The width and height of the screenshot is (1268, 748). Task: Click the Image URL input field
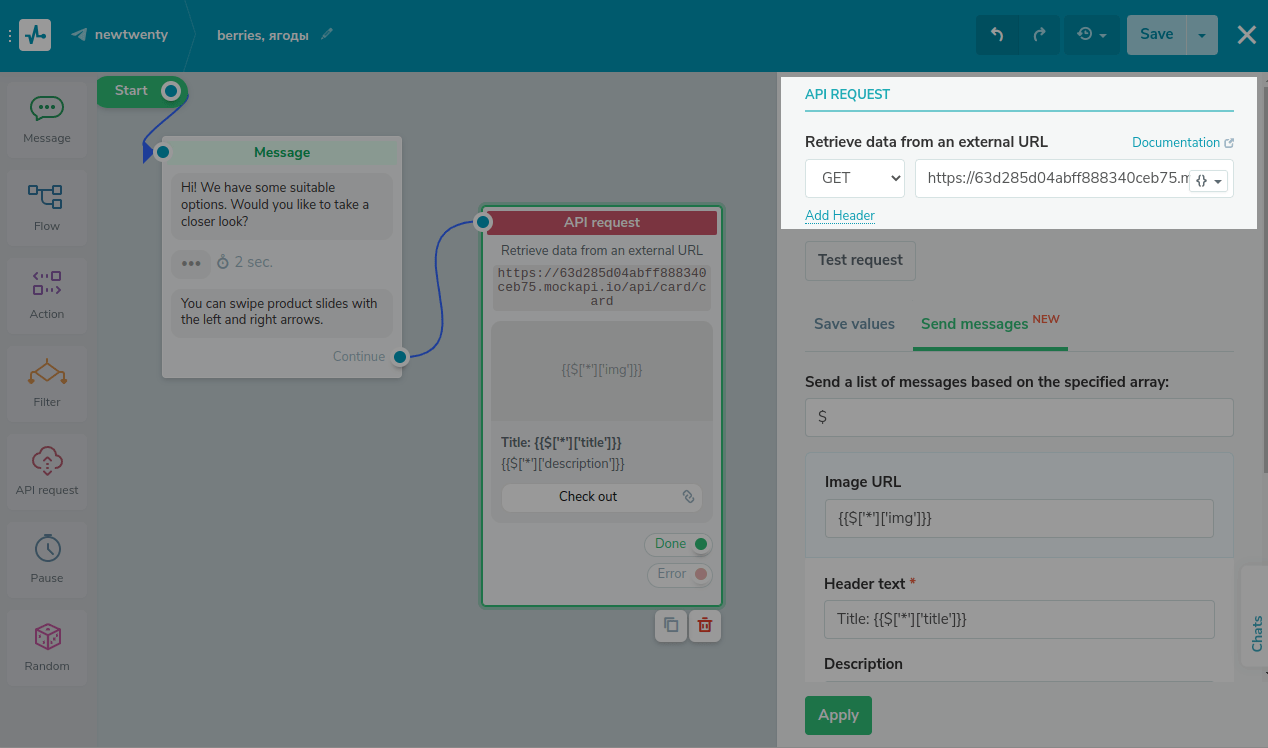coord(1019,519)
